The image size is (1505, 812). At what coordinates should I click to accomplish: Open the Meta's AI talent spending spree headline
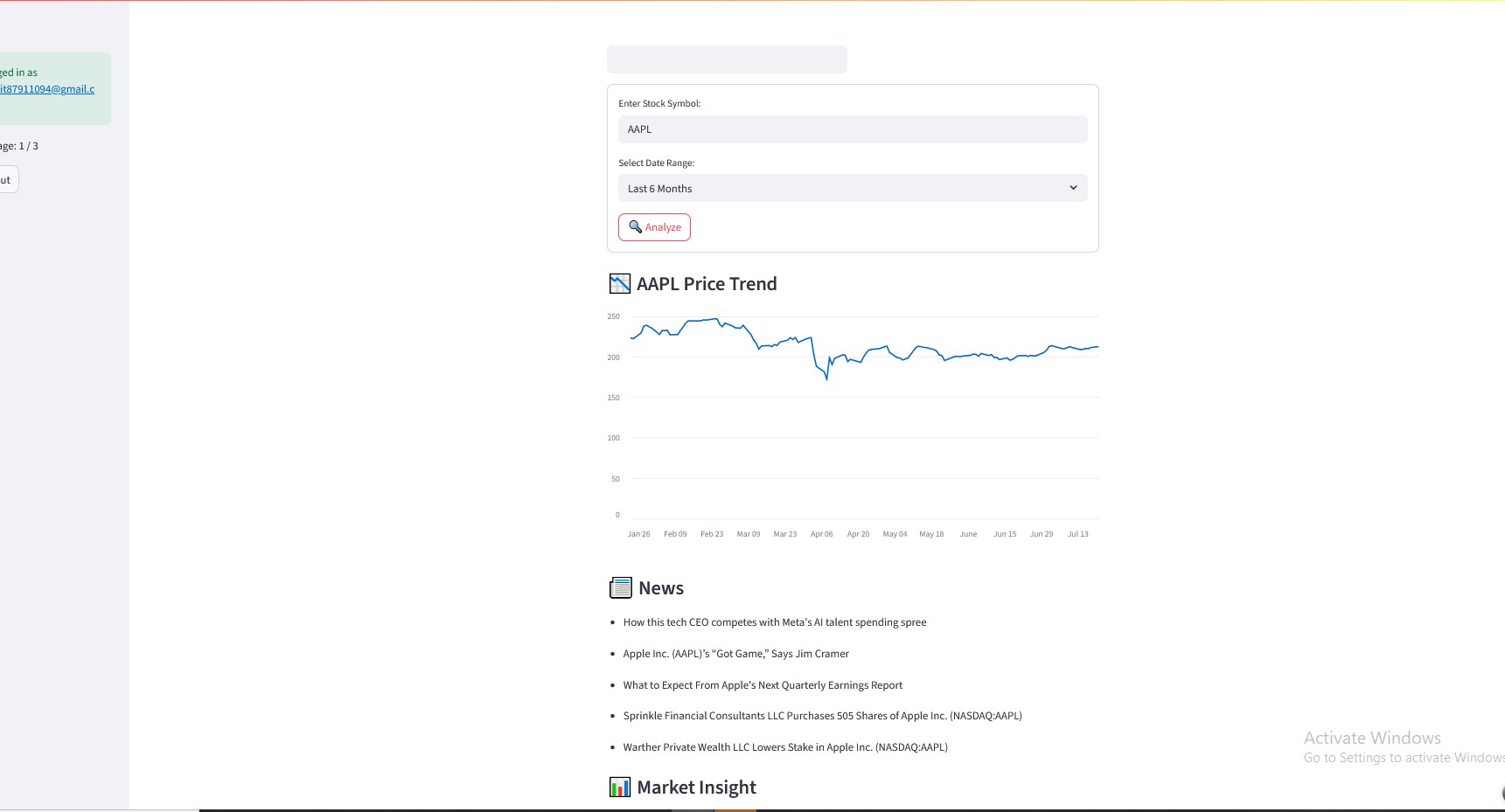coord(775,622)
